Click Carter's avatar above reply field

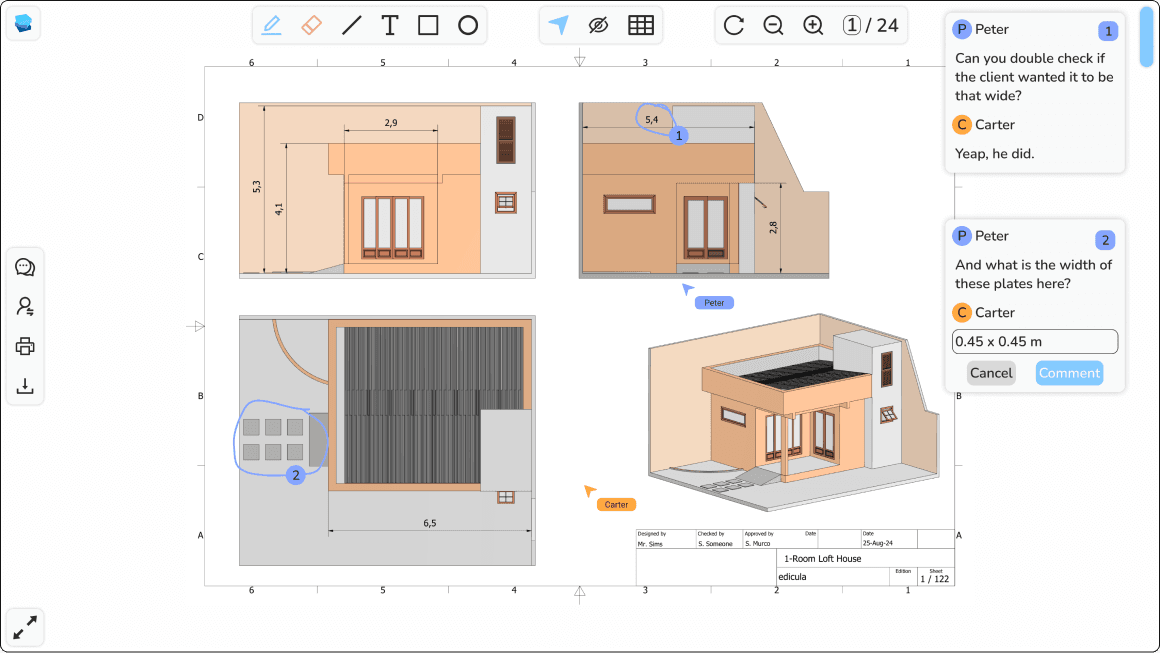click(x=961, y=312)
